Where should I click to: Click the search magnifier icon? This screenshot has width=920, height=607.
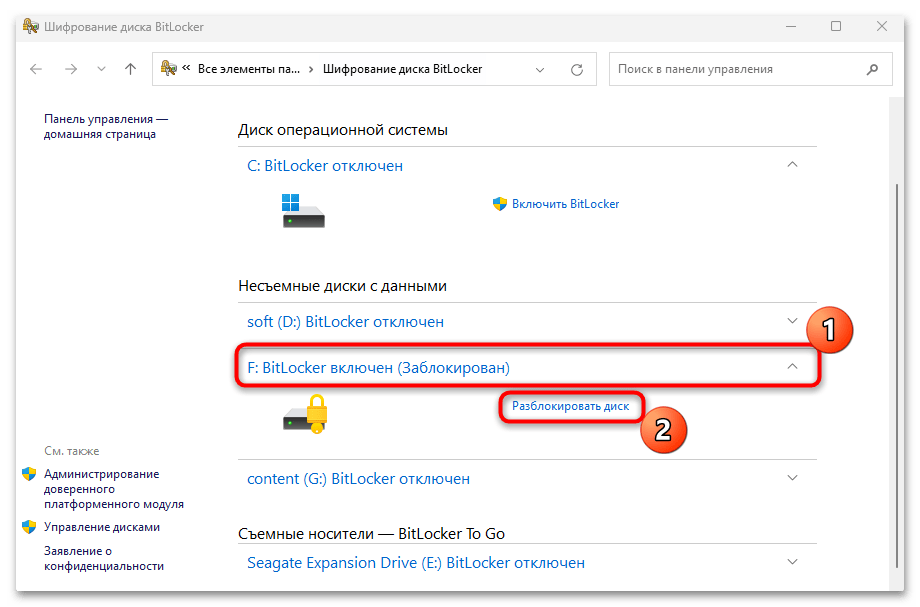pyautogui.click(x=874, y=69)
